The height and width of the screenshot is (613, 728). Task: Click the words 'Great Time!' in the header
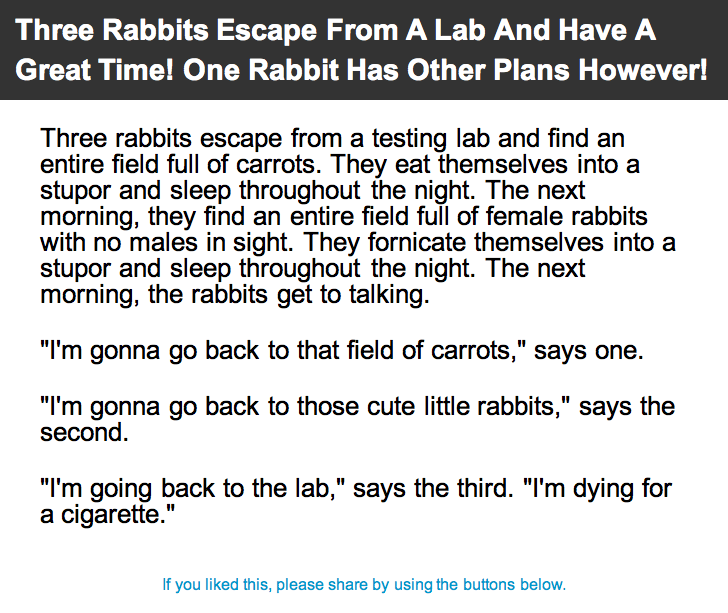click(x=94, y=70)
